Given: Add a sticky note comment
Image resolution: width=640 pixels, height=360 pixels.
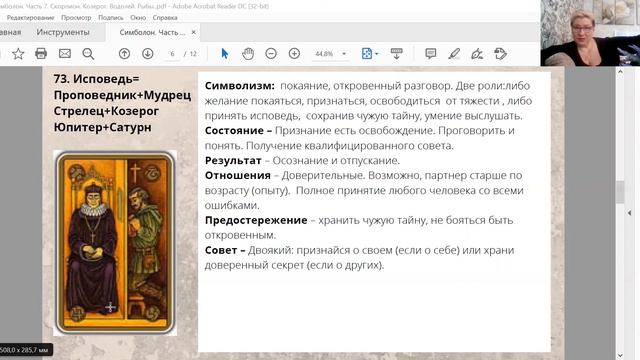Looking at the screenshot, I should click(431, 53).
